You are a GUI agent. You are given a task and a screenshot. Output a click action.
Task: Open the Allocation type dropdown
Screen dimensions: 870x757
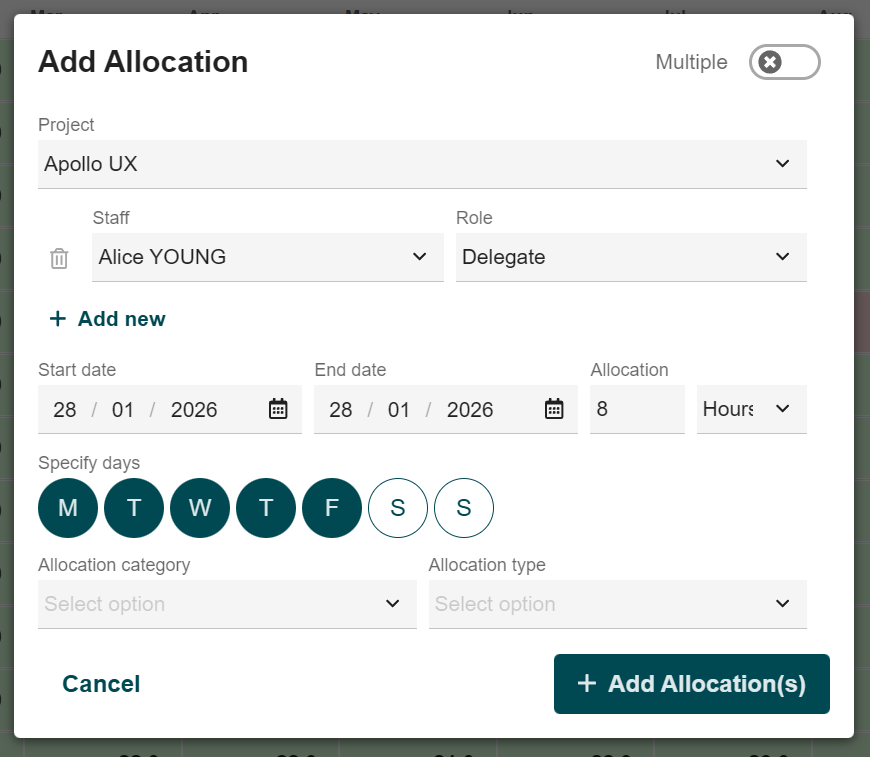pos(617,604)
